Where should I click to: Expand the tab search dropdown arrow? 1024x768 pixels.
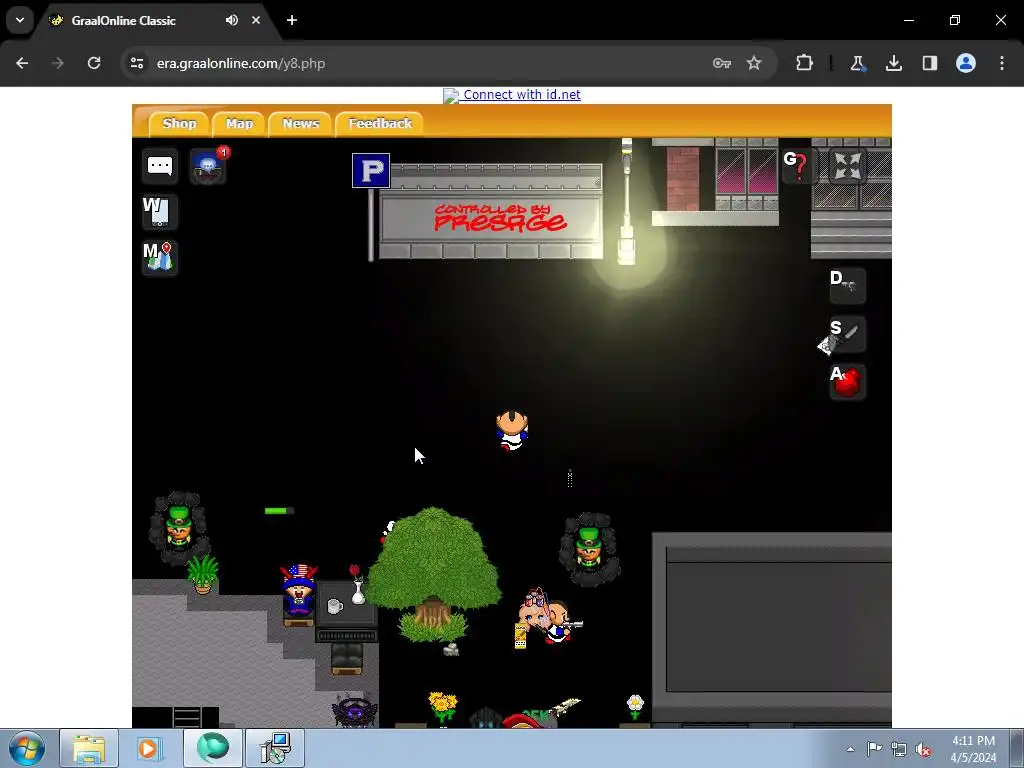click(x=20, y=20)
